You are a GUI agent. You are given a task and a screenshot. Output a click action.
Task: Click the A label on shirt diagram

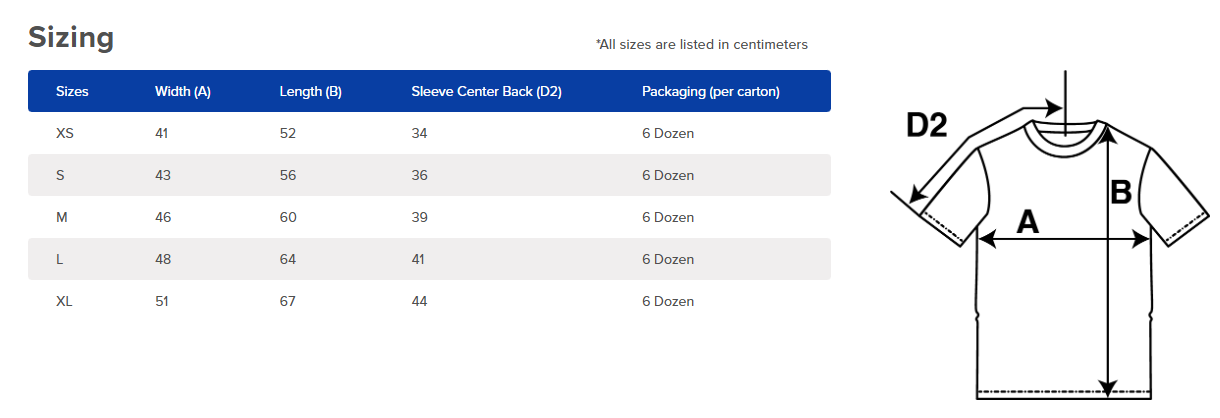1027,222
